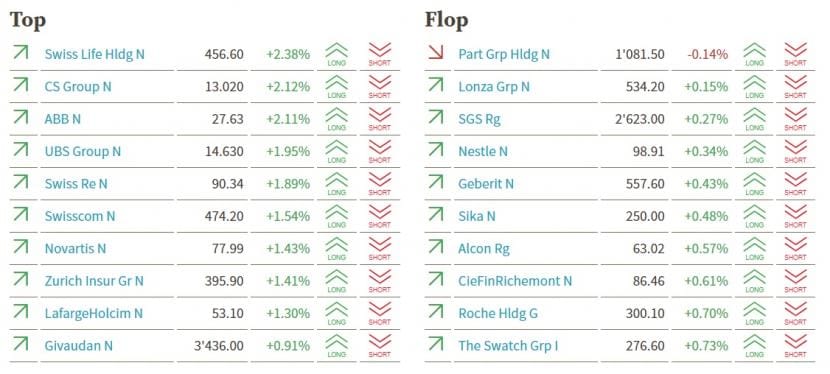Open the Lonza Grp N link
This screenshot has height=374, width=830.
click(x=494, y=87)
